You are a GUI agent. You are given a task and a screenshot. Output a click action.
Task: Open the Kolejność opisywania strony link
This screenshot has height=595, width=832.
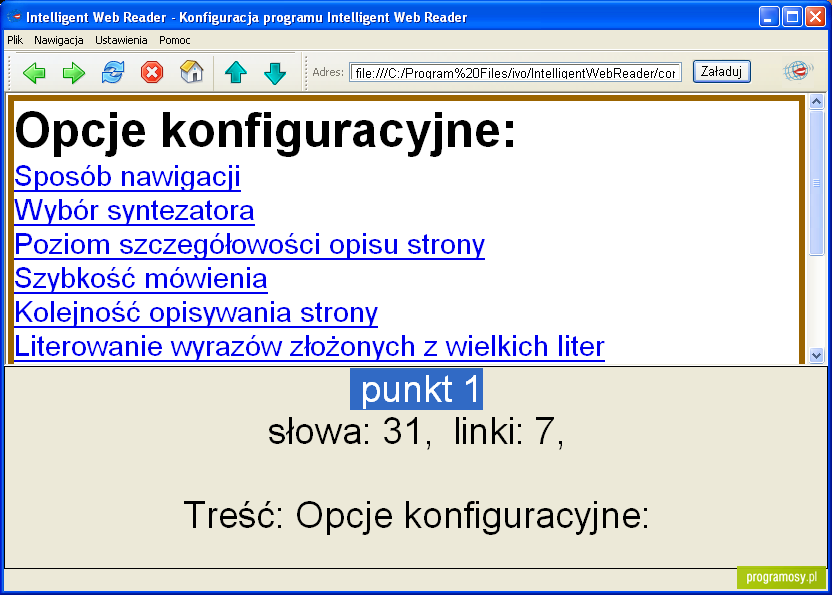coord(196,313)
